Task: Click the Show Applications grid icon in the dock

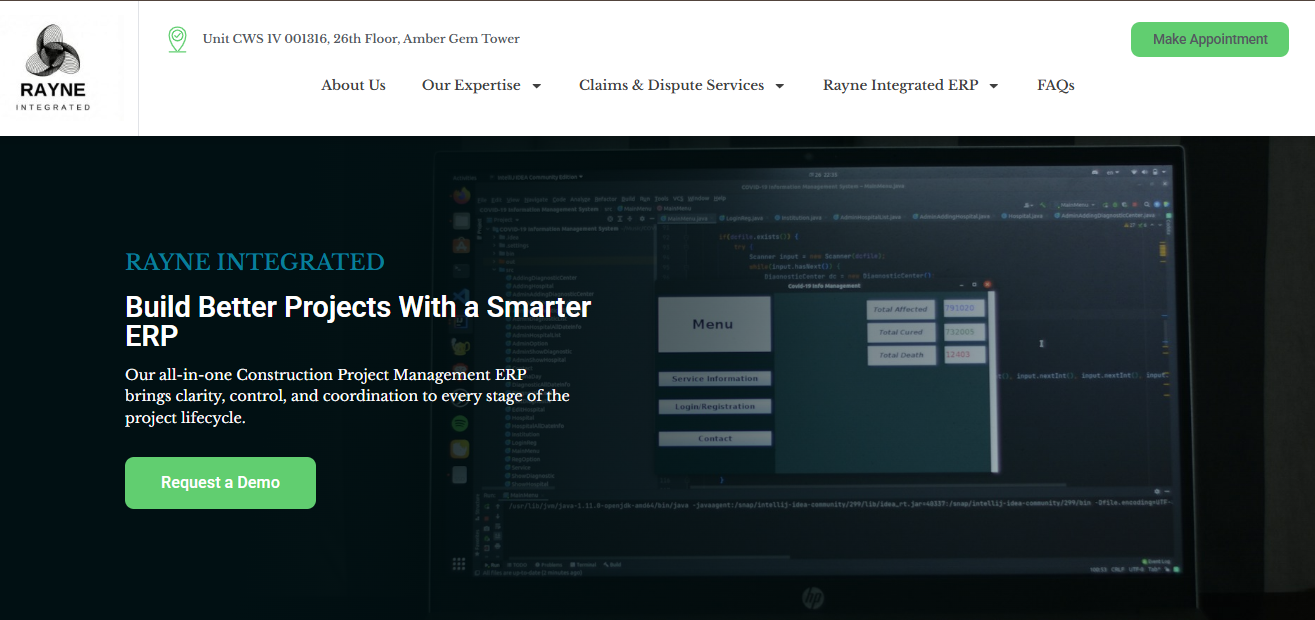Action: [459, 565]
